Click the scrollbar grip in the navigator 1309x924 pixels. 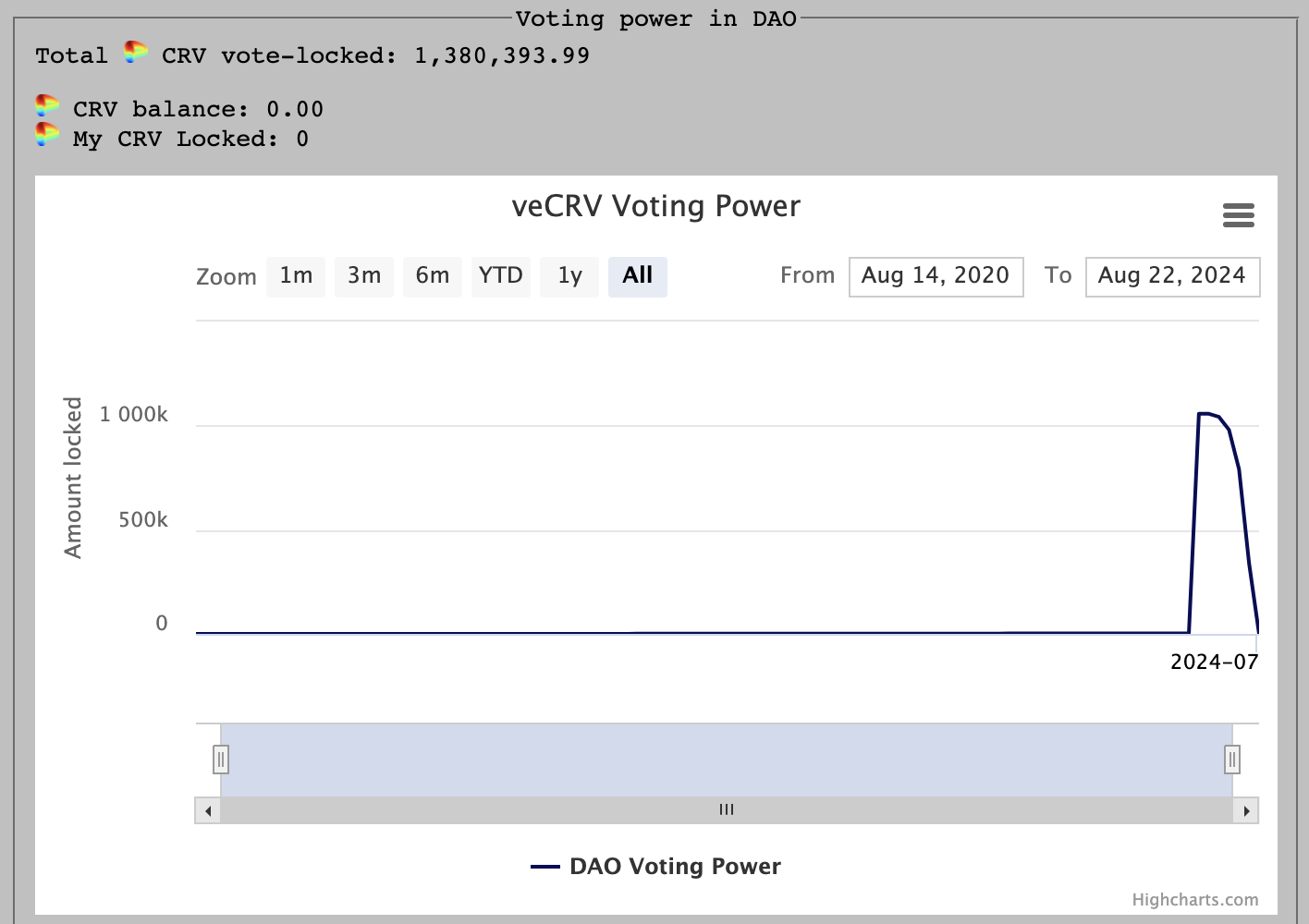point(727,810)
